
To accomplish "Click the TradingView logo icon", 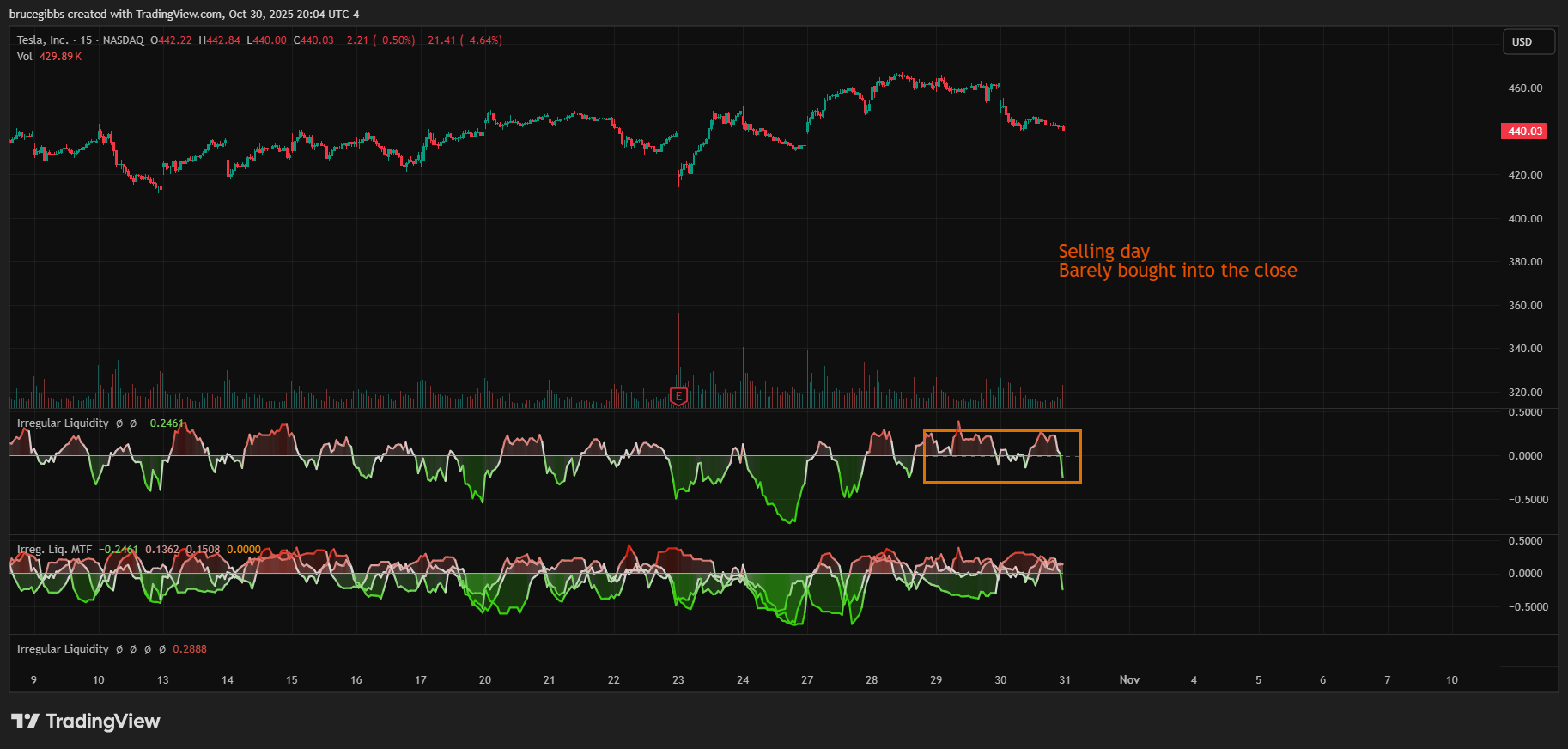I will 25,721.
